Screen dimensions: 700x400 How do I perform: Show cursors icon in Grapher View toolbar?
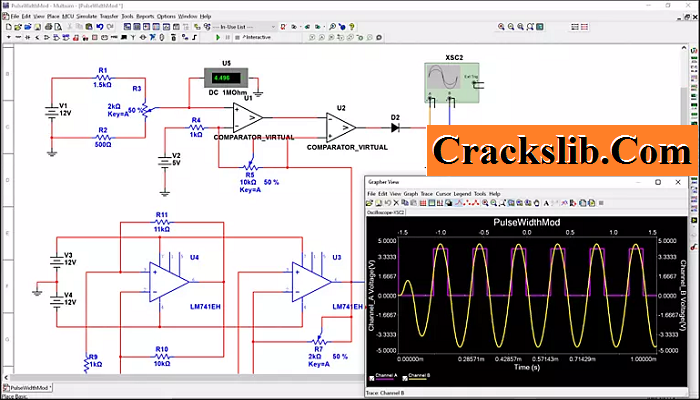click(x=440, y=203)
